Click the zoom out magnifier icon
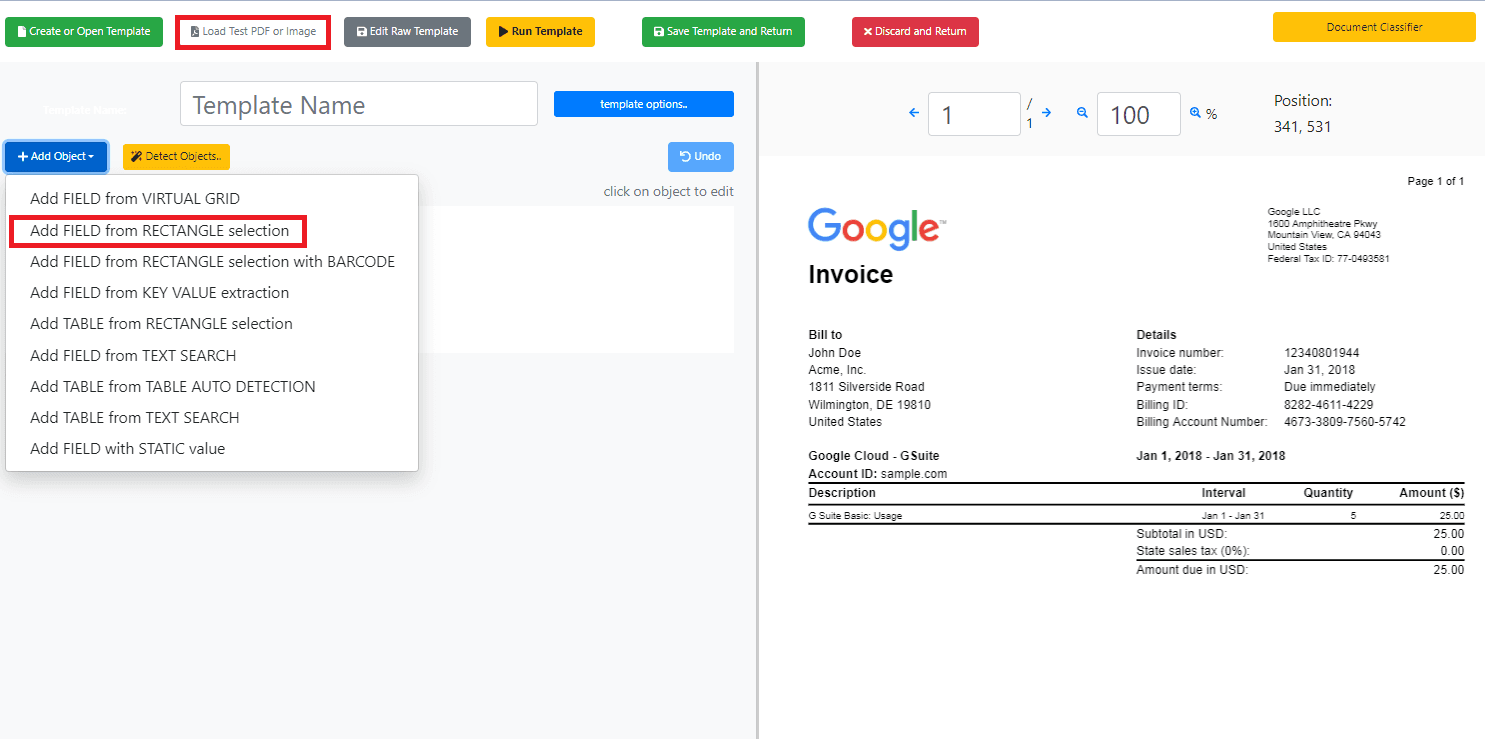1485x739 pixels. coord(1081,113)
